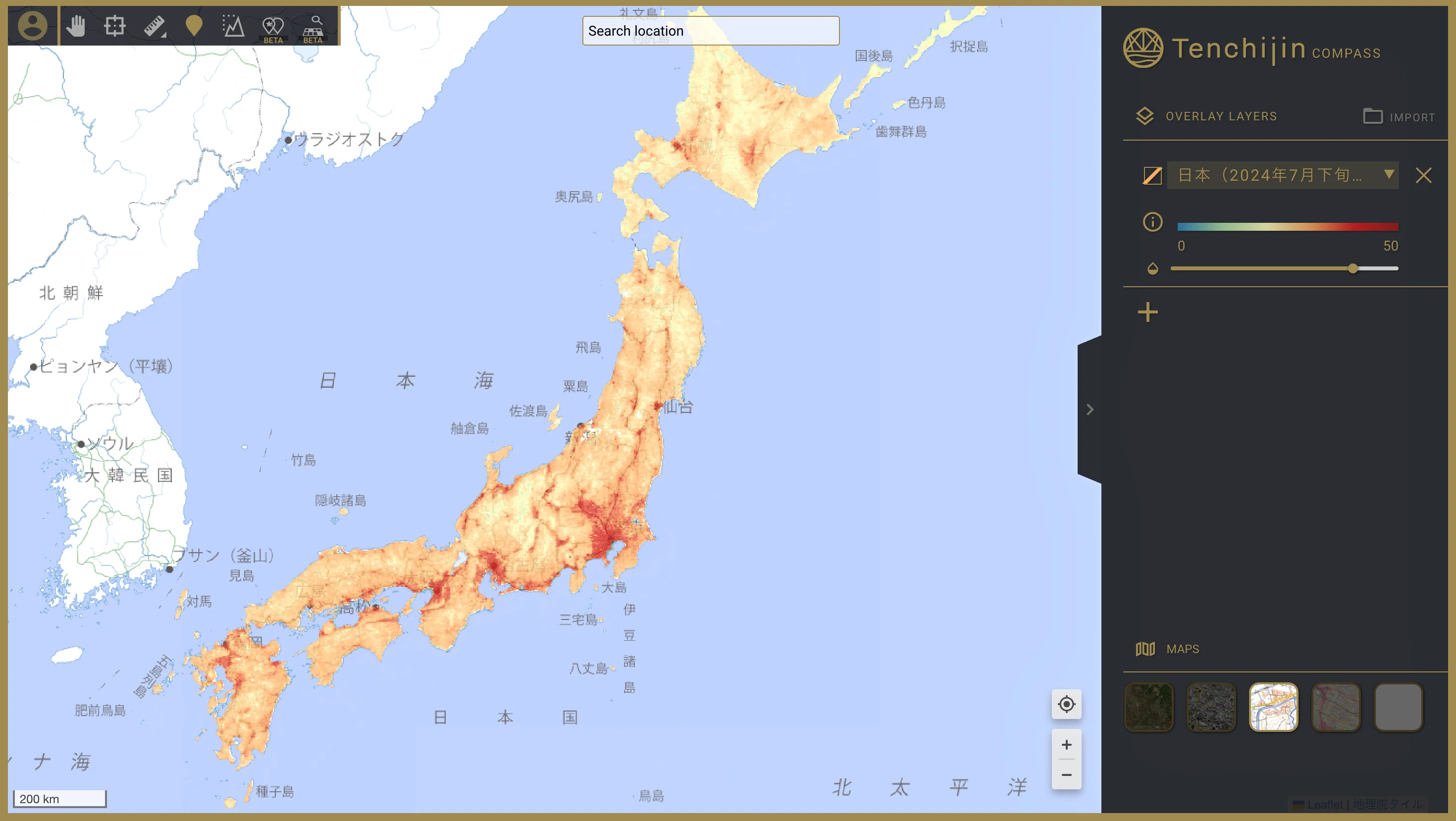Toggle visibility of the 日本 2024年7月下旬 layer
Viewport: 1456px width, 821px height.
coord(1152,175)
